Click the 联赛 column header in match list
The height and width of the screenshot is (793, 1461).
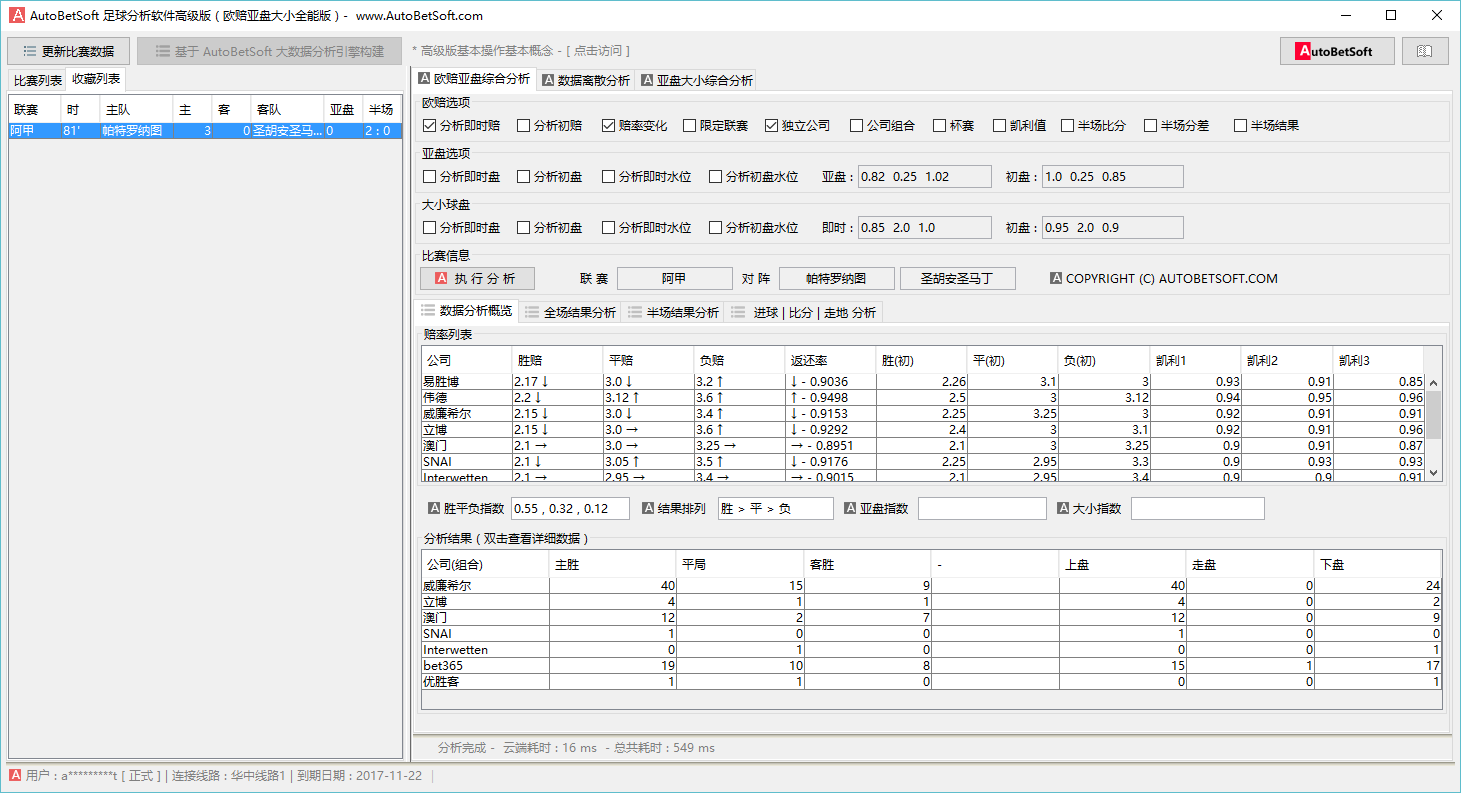(35, 110)
